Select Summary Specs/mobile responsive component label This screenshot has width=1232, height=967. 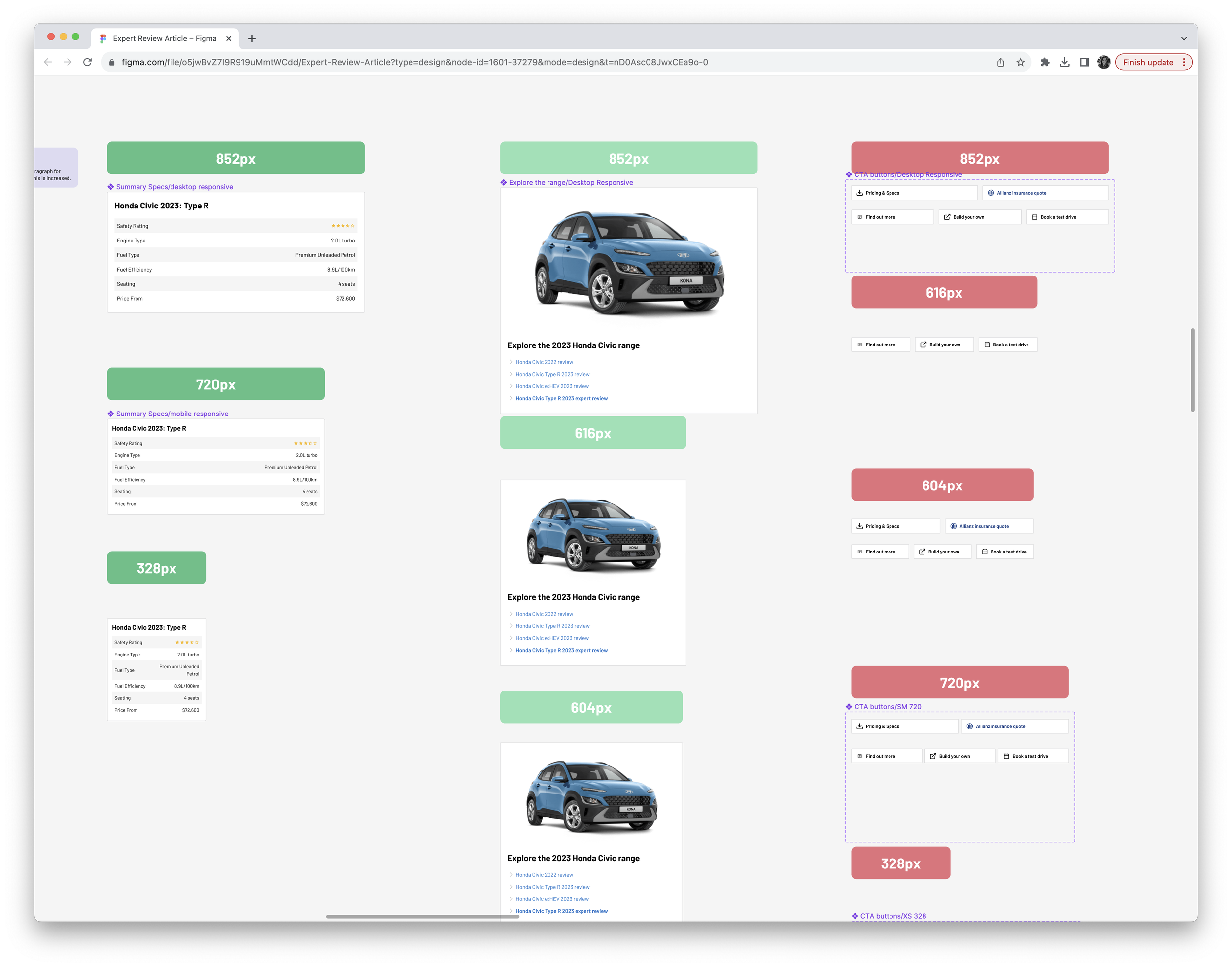pos(168,414)
